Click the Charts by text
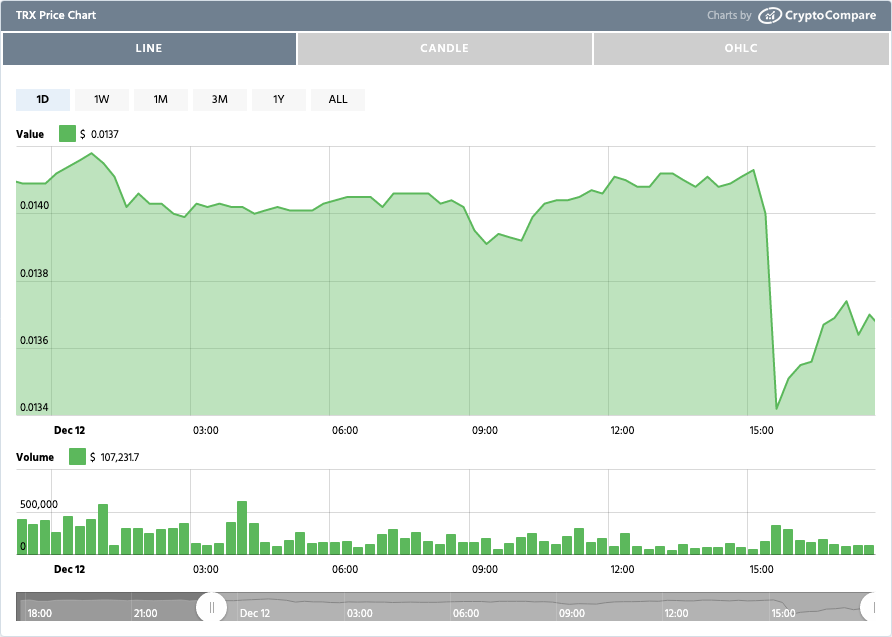The width and height of the screenshot is (892, 637). (x=729, y=15)
